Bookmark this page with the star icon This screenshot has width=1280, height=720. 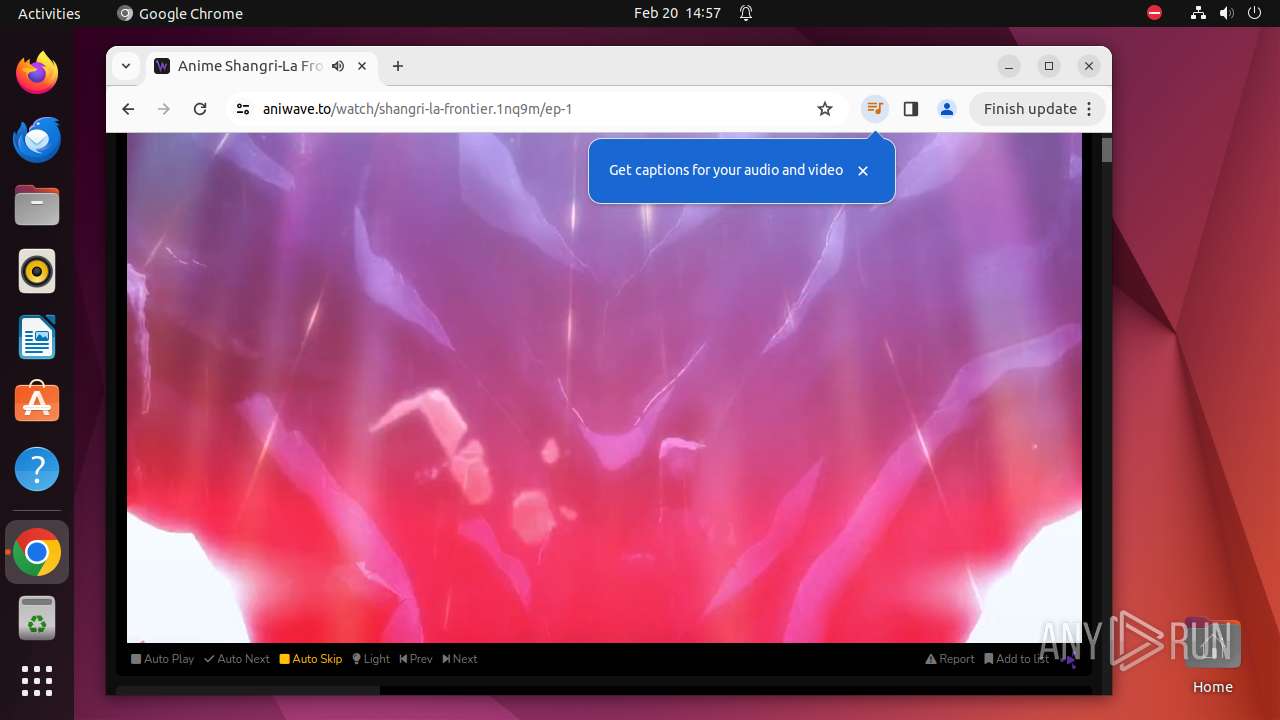point(825,109)
